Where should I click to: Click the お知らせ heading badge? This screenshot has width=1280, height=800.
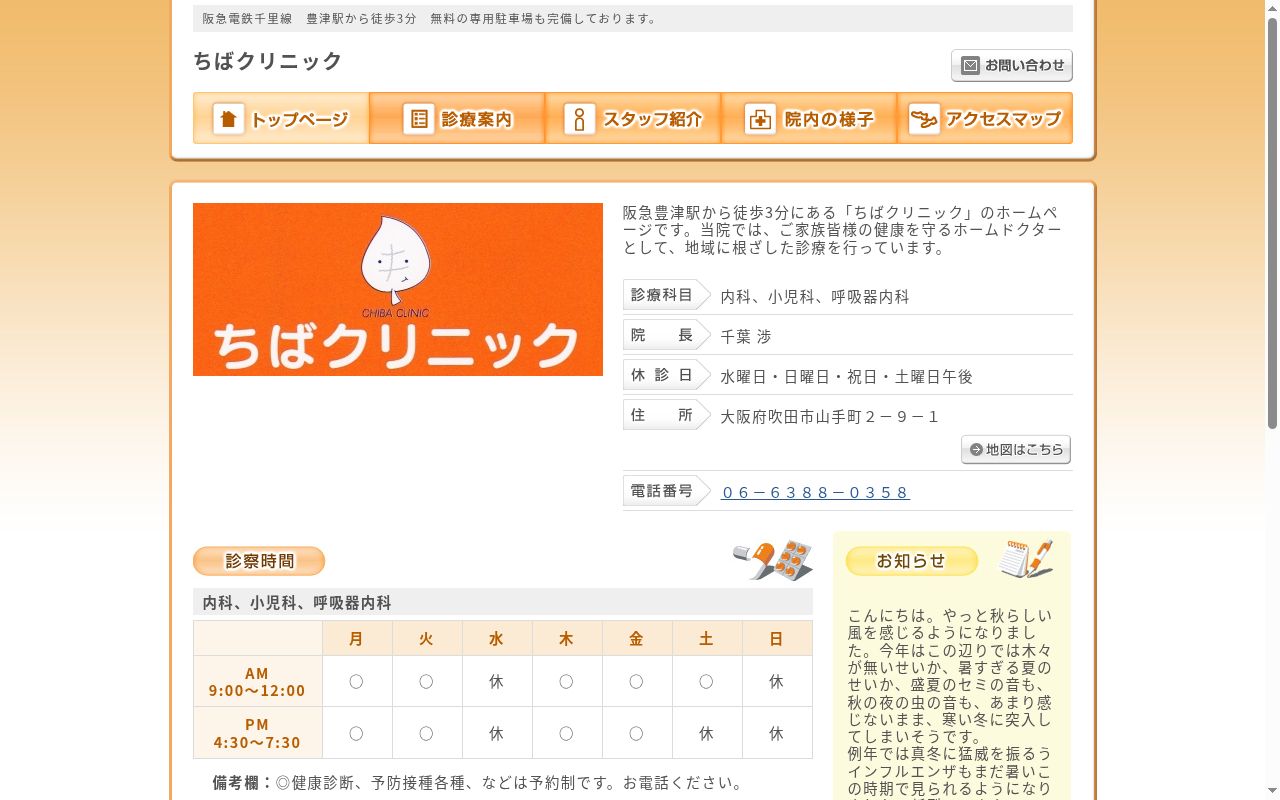coord(912,561)
